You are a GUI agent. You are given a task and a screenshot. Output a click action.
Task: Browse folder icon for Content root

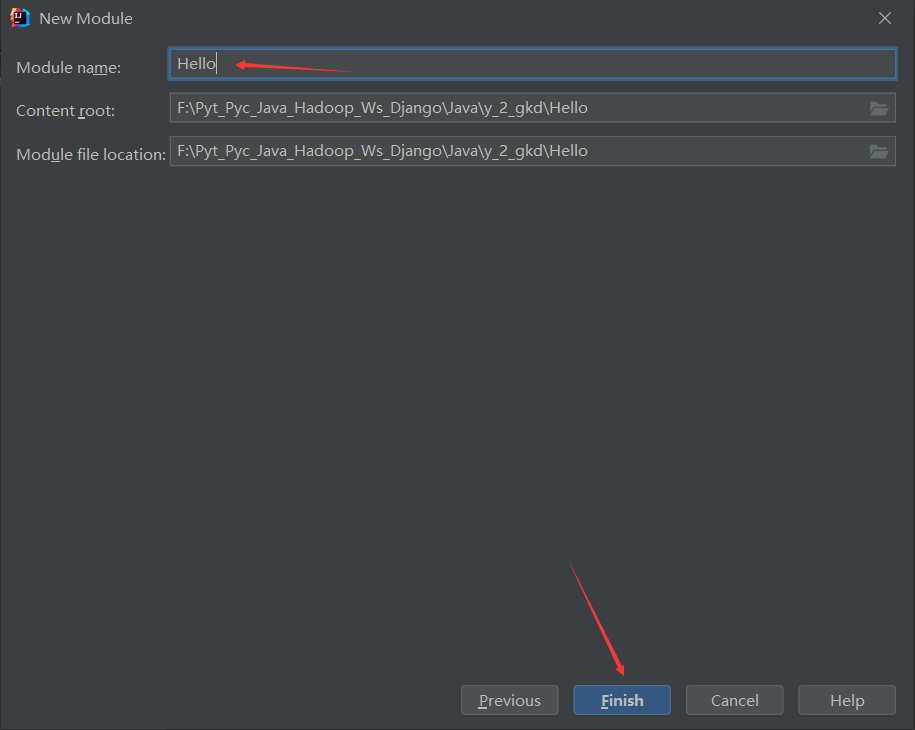click(x=879, y=109)
